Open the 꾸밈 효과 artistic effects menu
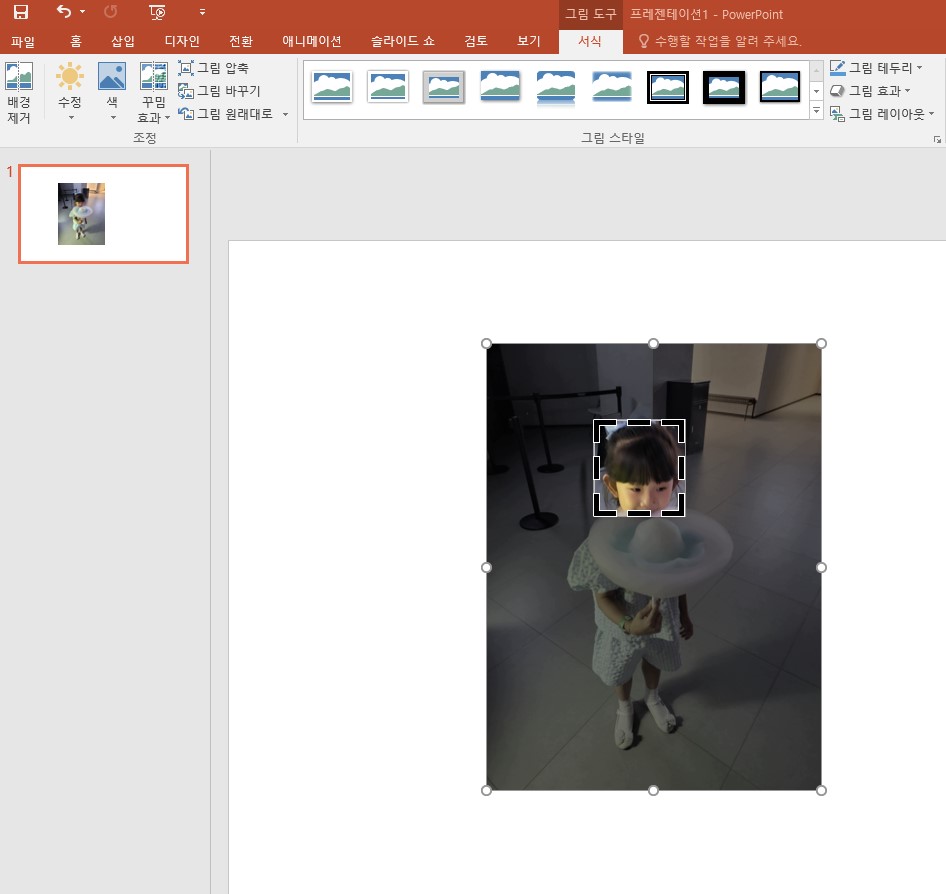This screenshot has height=894, width=946. click(x=153, y=92)
